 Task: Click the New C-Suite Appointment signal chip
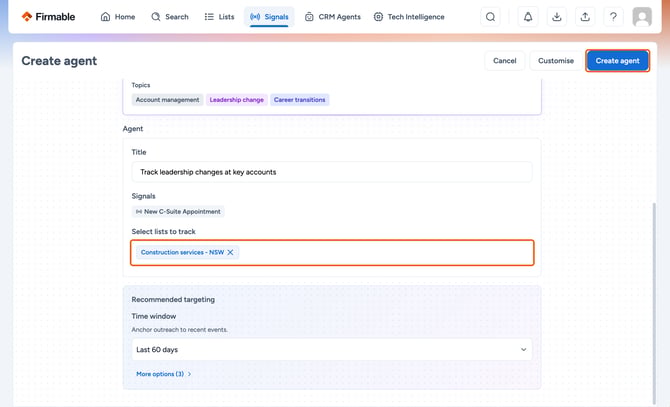coord(178,211)
